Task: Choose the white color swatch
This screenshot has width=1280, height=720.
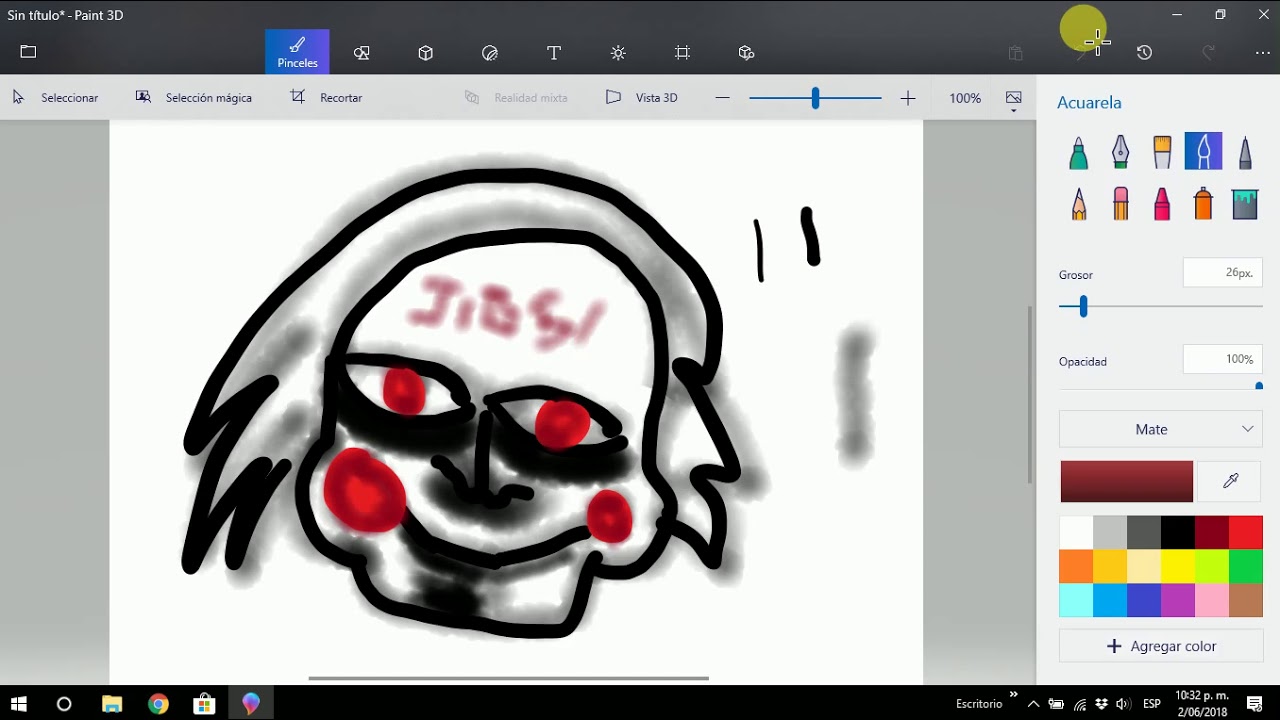Action: (1076, 532)
